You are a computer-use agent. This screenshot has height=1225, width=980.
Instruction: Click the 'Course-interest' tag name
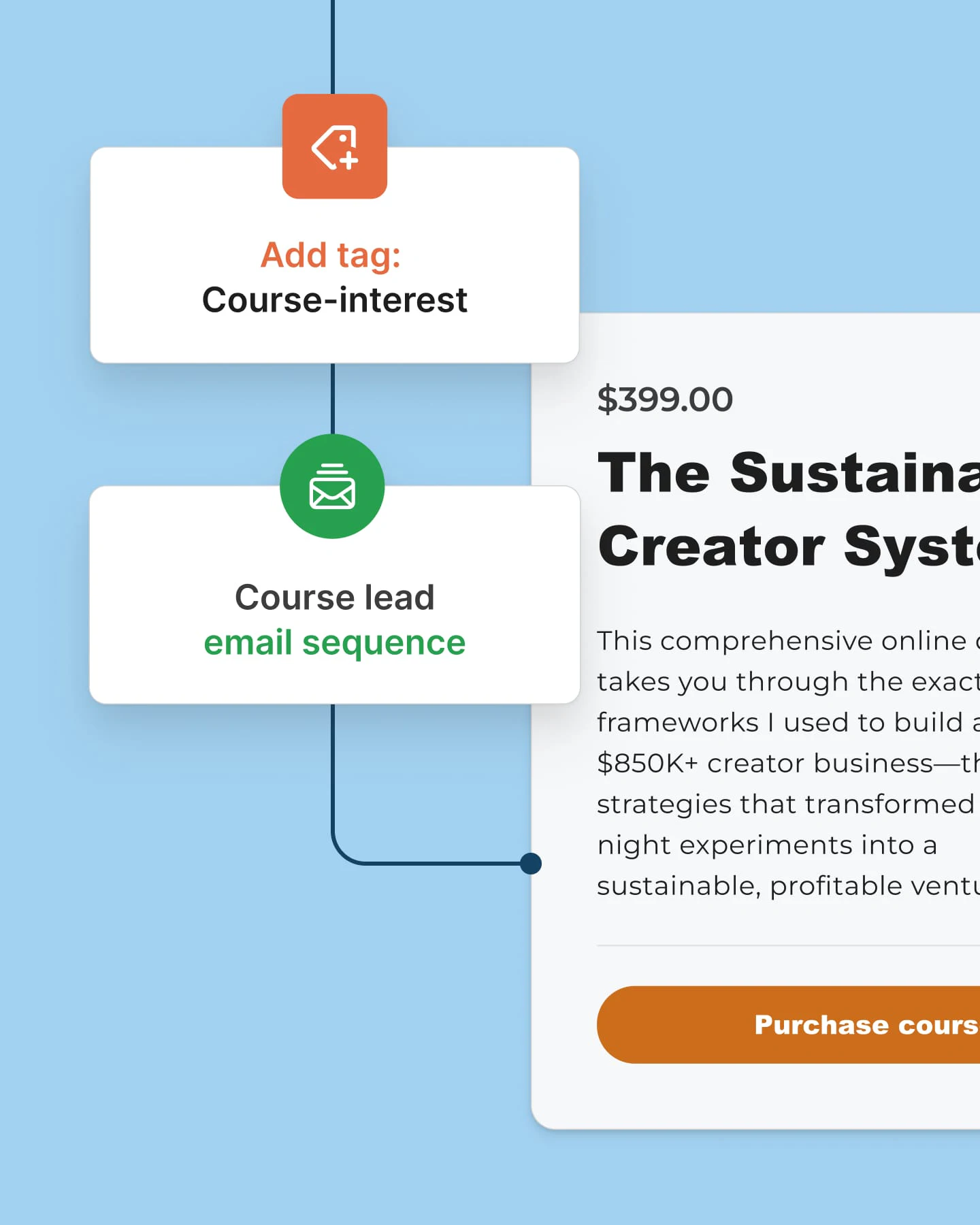(x=334, y=300)
